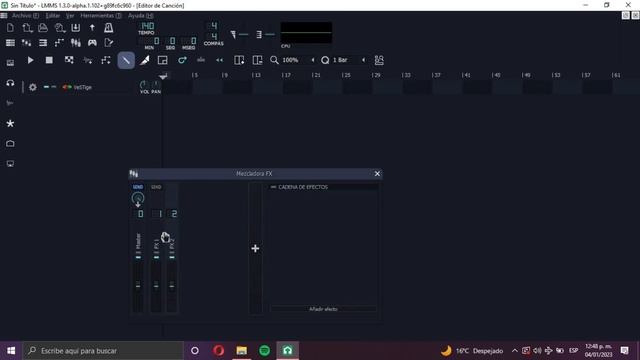This screenshot has height=360, width=640.
Task: Select the Master channel in FX mixer
Action: pos(138,248)
